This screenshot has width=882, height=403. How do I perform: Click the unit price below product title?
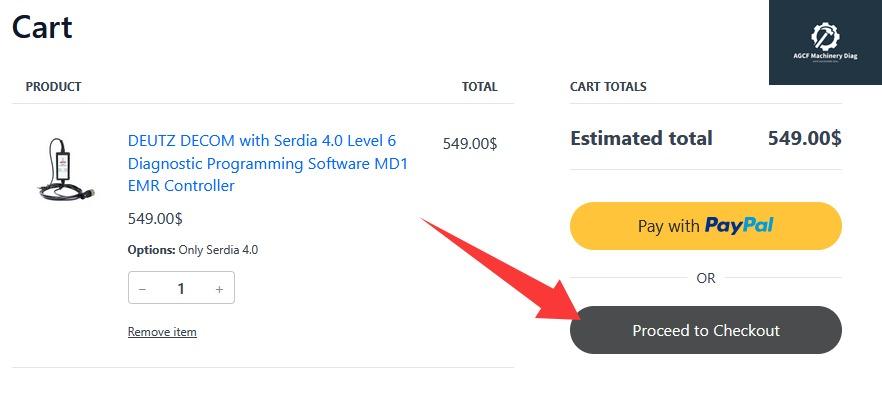(x=155, y=218)
